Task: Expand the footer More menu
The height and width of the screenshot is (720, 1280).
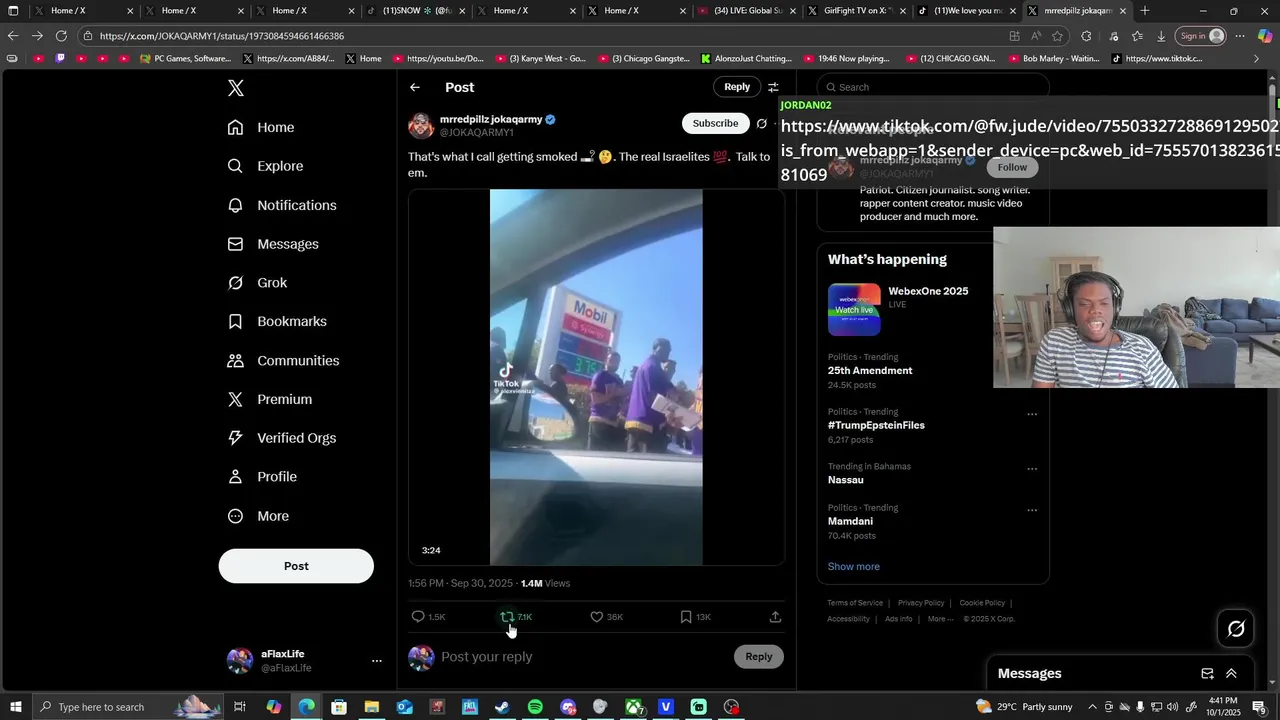Action: point(940,619)
